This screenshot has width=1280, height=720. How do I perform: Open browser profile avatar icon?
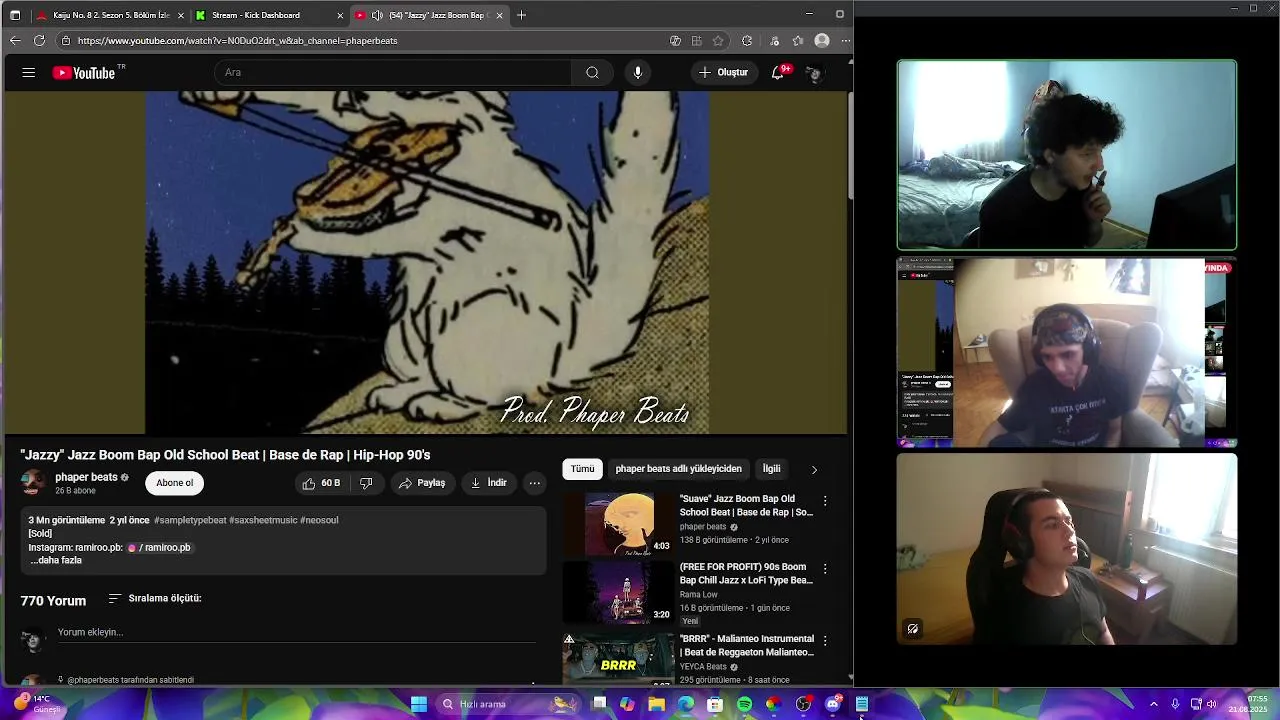click(x=822, y=41)
